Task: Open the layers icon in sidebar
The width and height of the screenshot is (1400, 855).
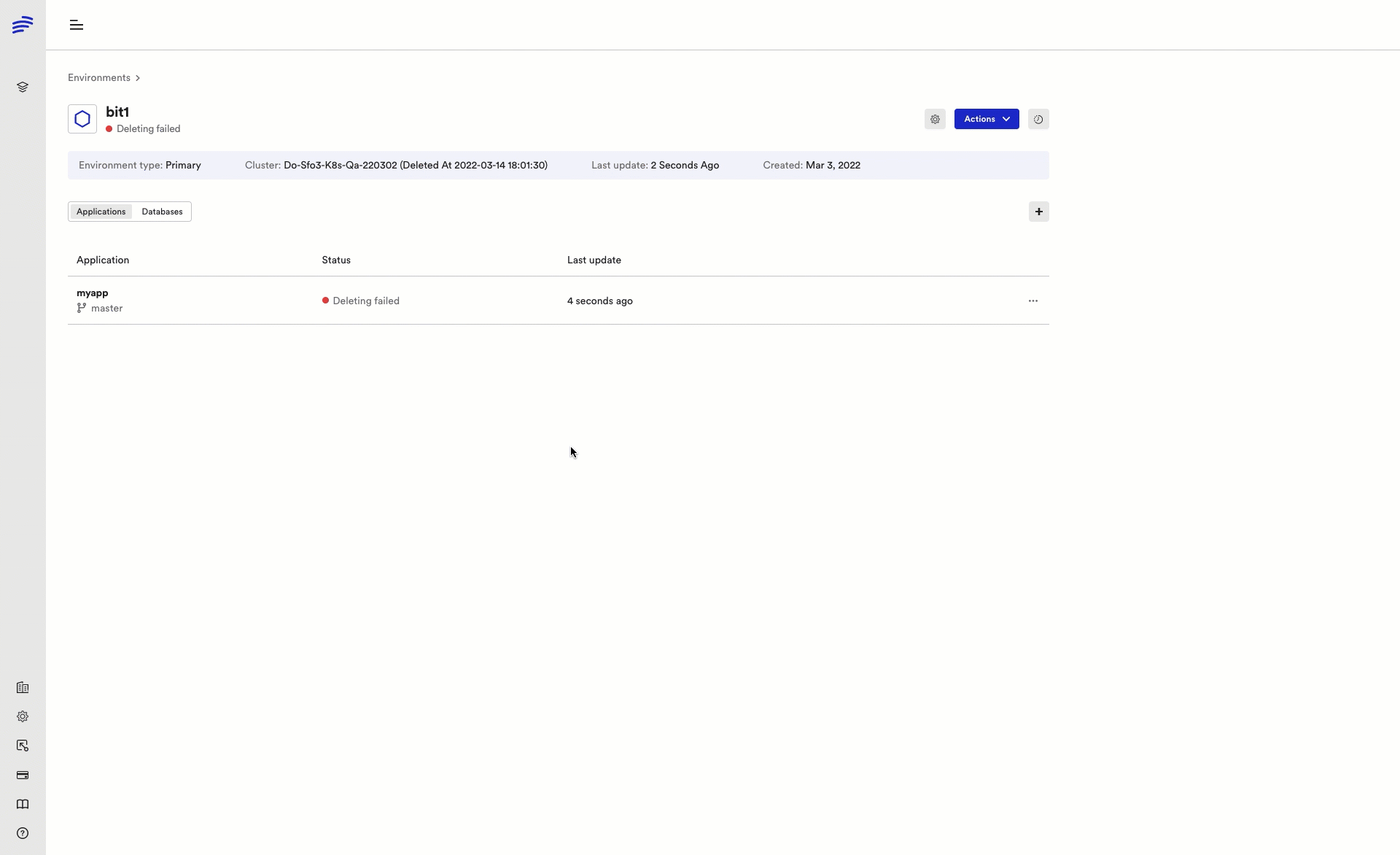Action: coord(23,87)
